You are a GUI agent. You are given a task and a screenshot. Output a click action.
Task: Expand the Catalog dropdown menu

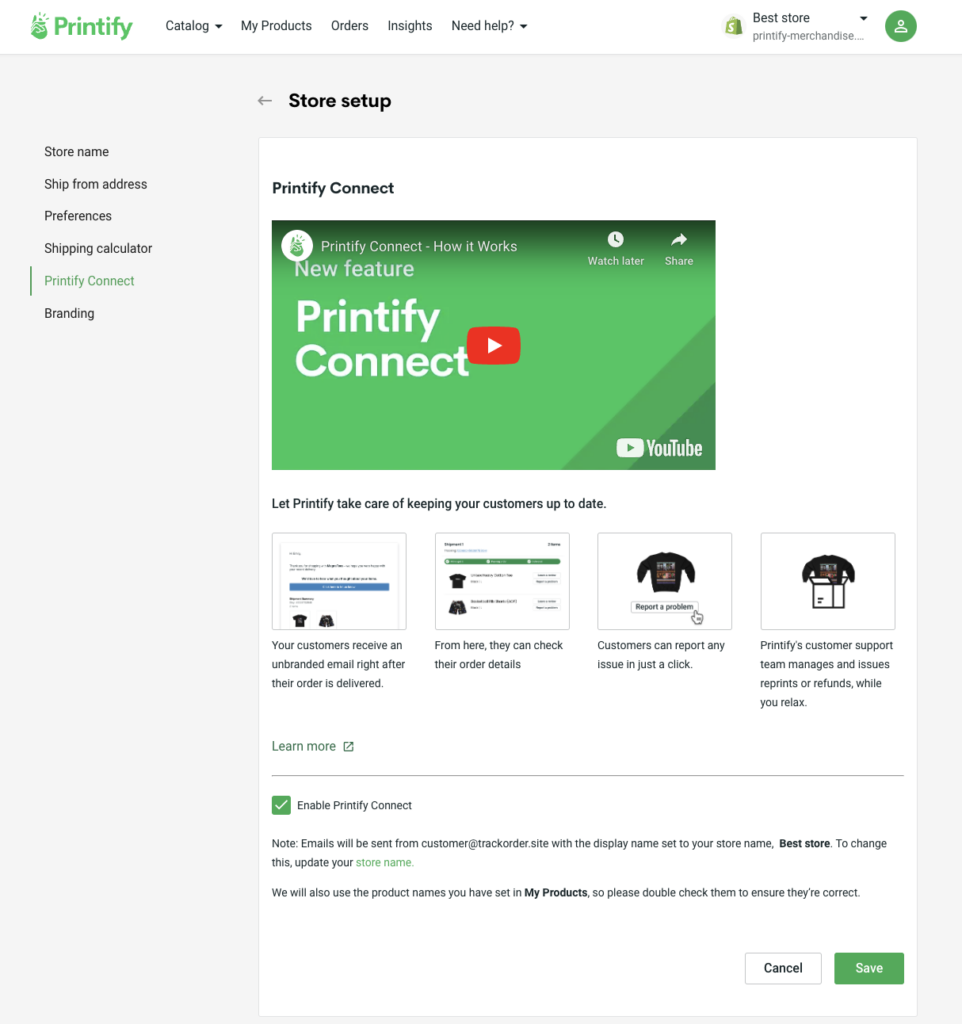pyautogui.click(x=193, y=26)
